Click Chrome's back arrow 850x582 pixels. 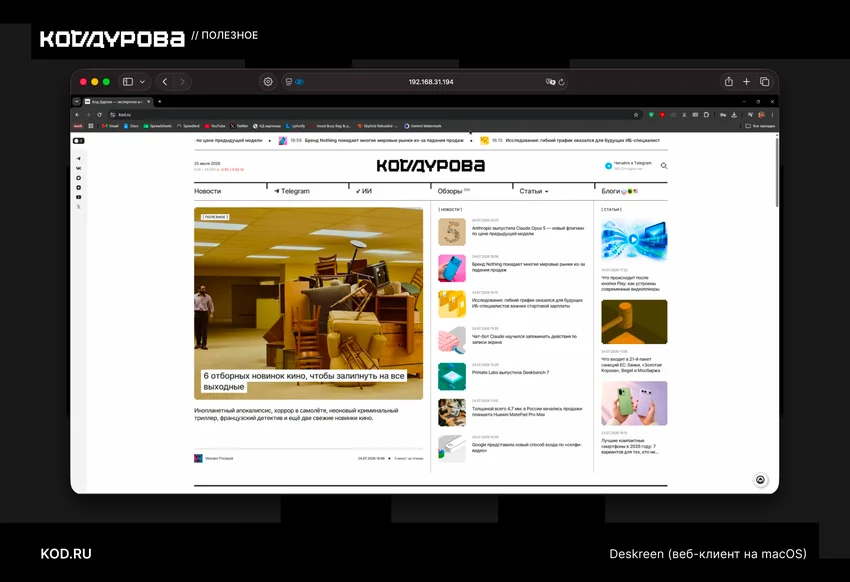click(77, 114)
